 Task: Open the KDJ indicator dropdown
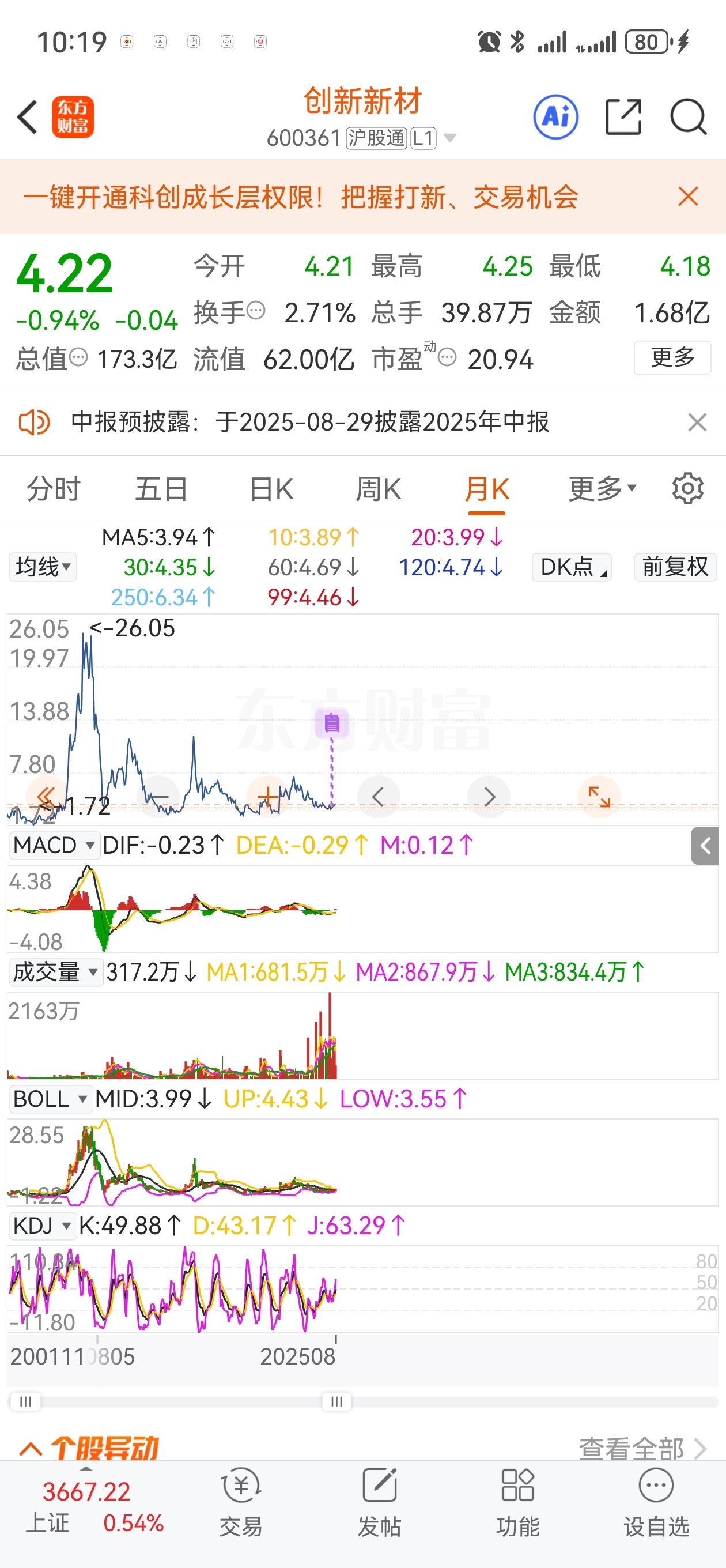pos(43,1226)
